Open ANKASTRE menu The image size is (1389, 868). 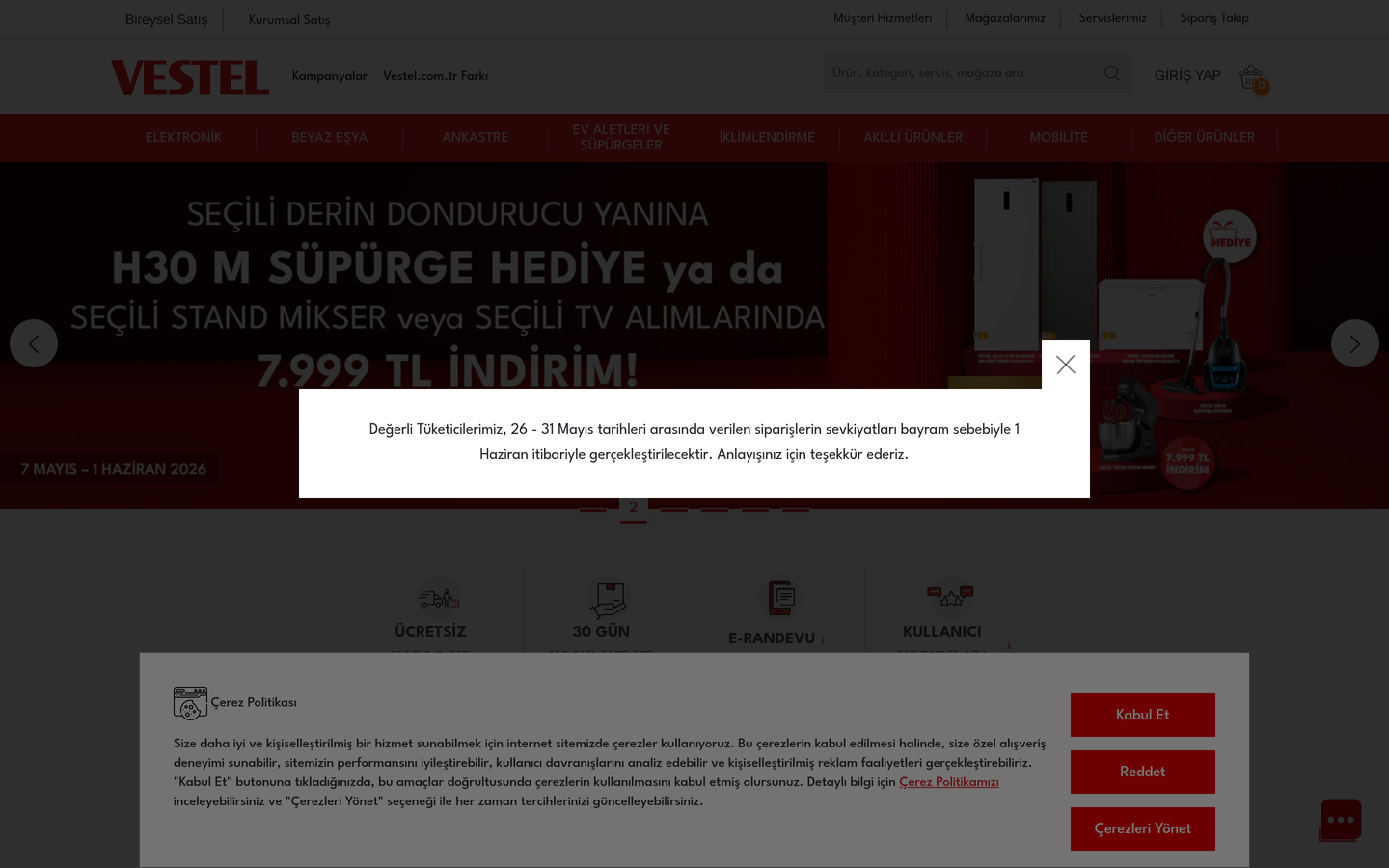475,138
